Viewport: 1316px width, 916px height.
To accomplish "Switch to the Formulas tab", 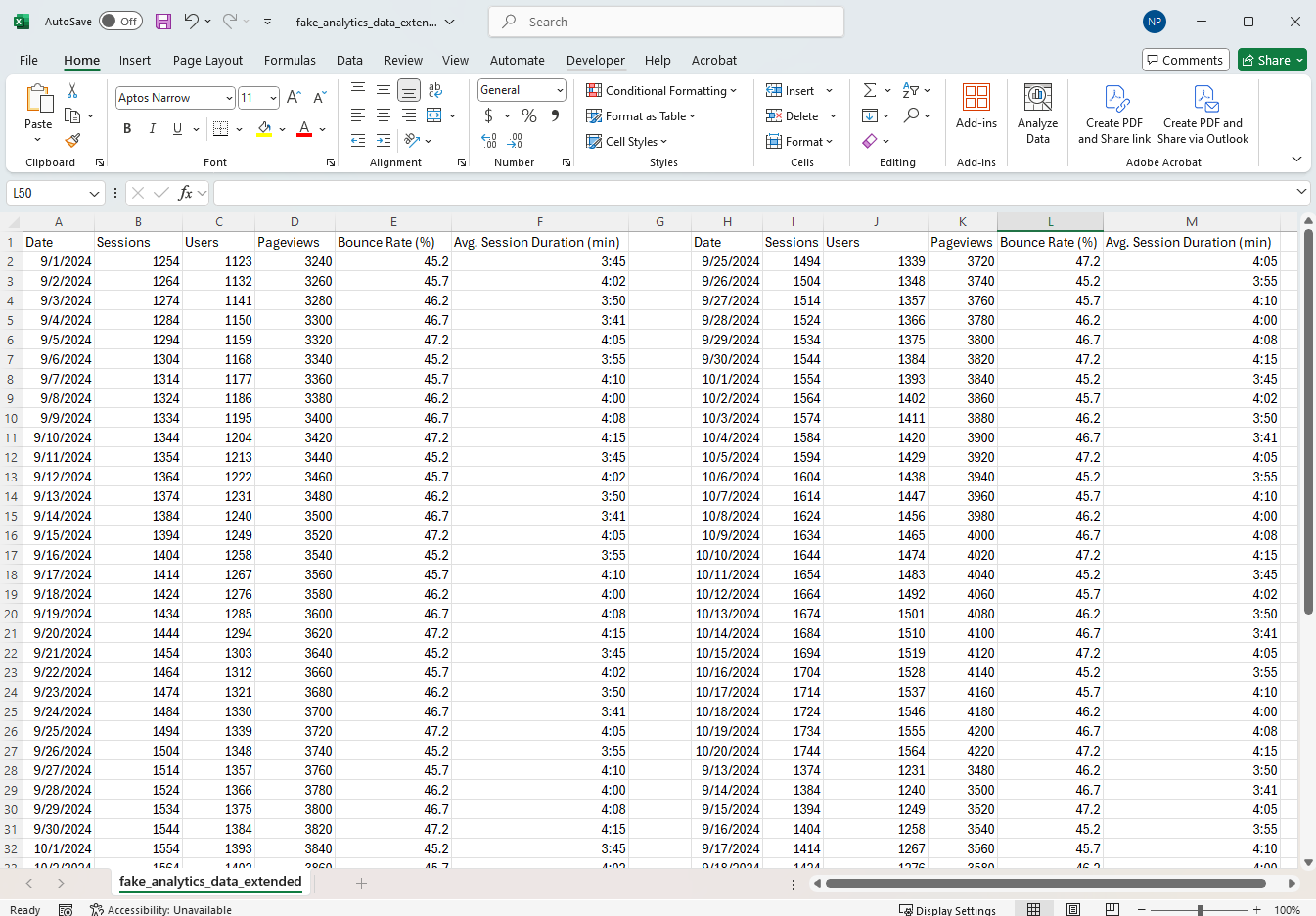I will click(290, 60).
